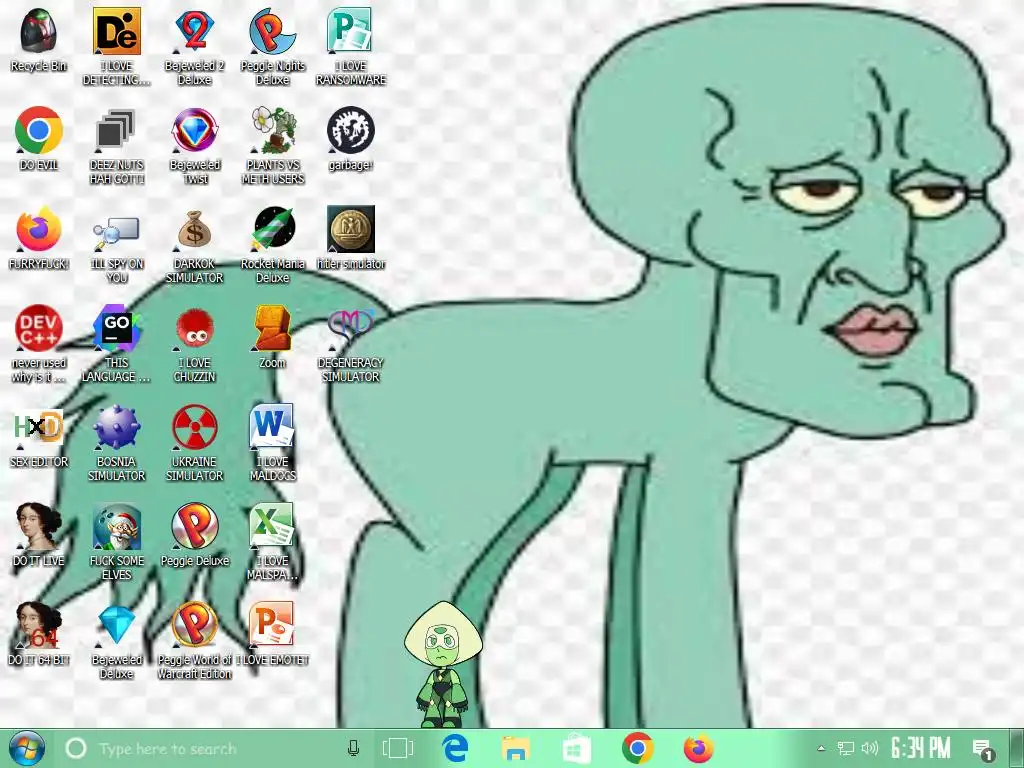Open the desktop shortcut labeled Zoom
Screen dimensions: 1024x768
(x=273, y=328)
